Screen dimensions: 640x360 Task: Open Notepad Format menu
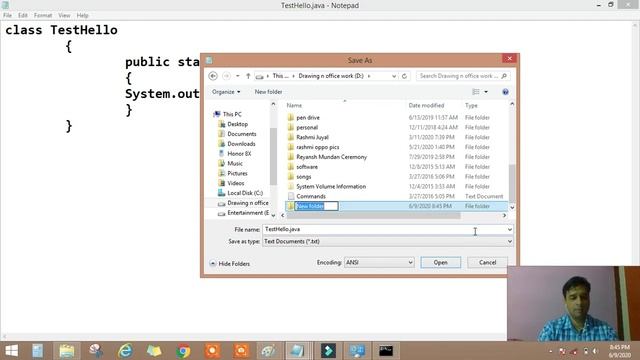(x=43, y=16)
